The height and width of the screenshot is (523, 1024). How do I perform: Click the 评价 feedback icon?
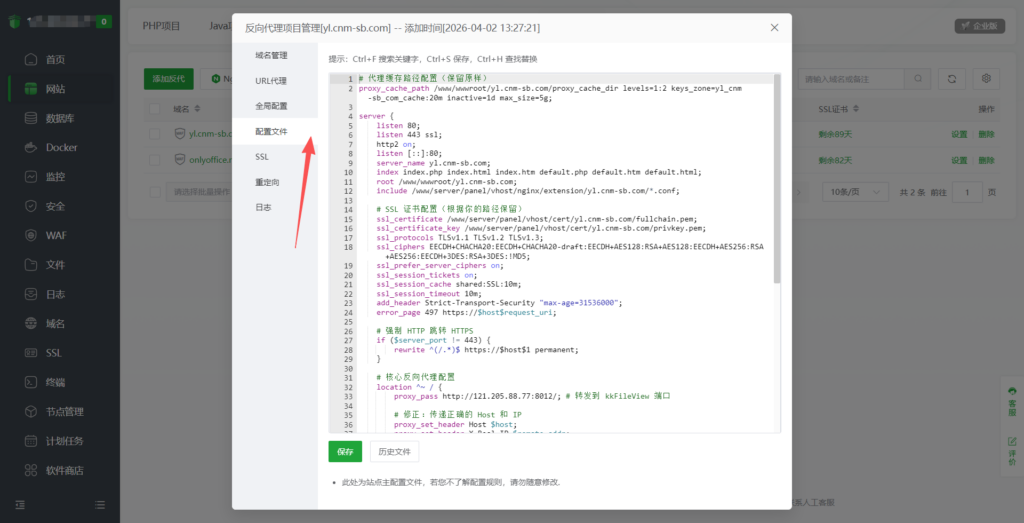point(1012,442)
